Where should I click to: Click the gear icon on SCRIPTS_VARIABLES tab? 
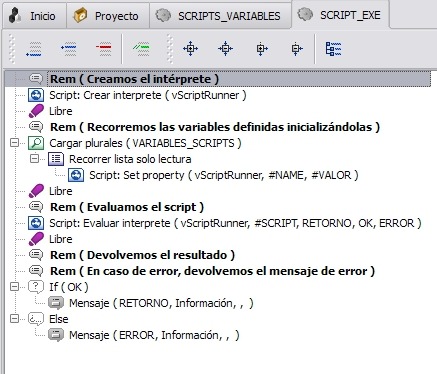click(x=163, y=15)
